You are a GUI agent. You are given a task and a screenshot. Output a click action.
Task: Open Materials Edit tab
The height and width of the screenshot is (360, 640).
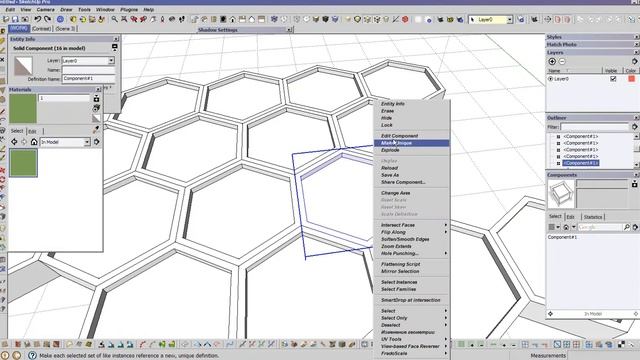click(x=32, y=131)
